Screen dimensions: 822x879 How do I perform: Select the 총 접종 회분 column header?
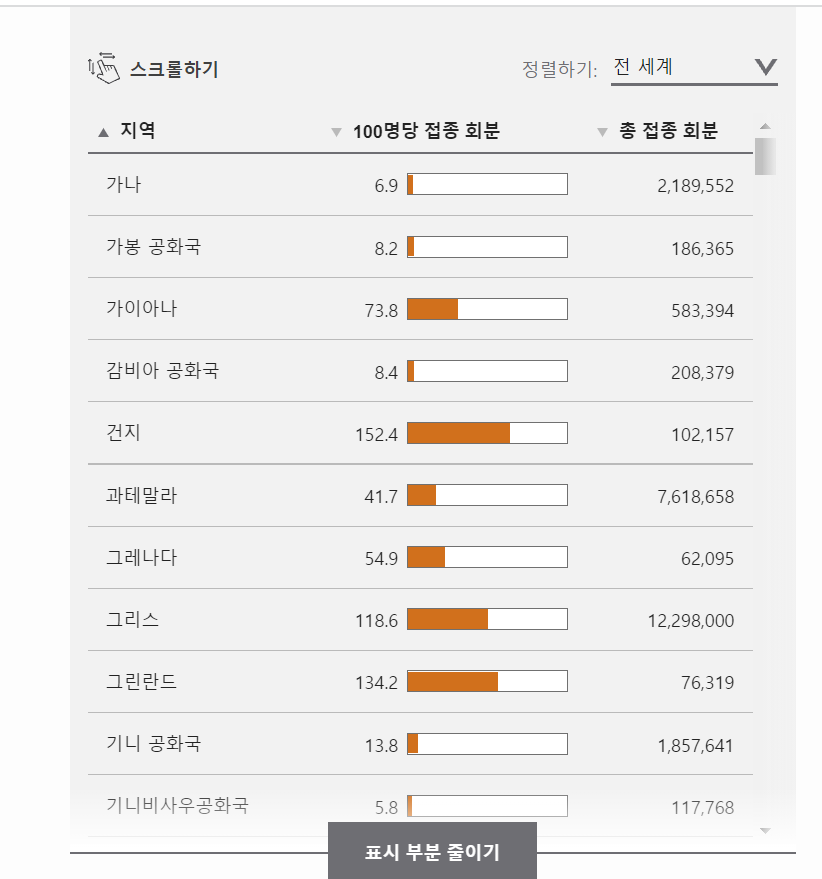tap(668, 131)
